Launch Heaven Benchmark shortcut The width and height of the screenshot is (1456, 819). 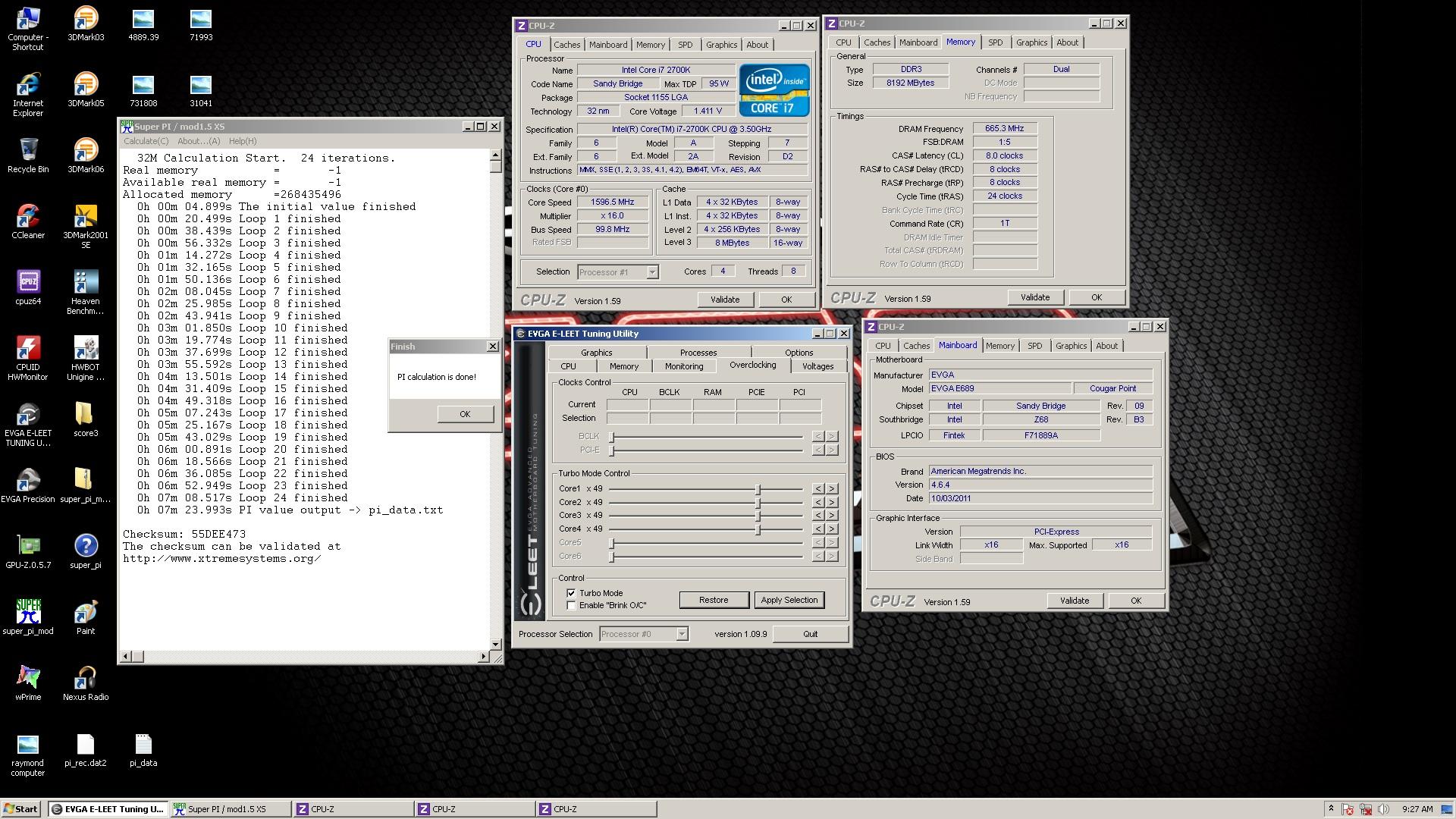[x=86, y=293]
